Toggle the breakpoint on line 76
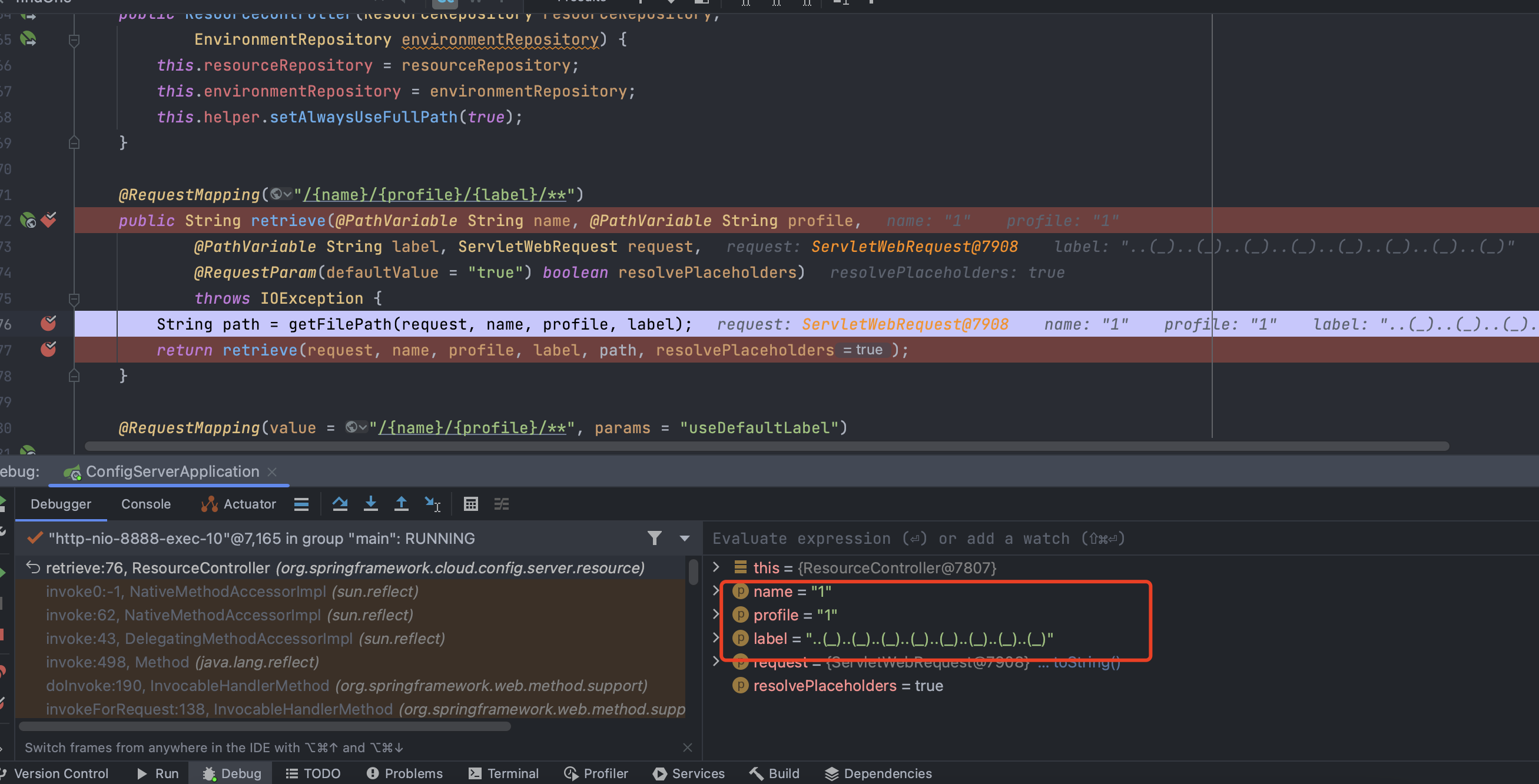 point(48,324)
